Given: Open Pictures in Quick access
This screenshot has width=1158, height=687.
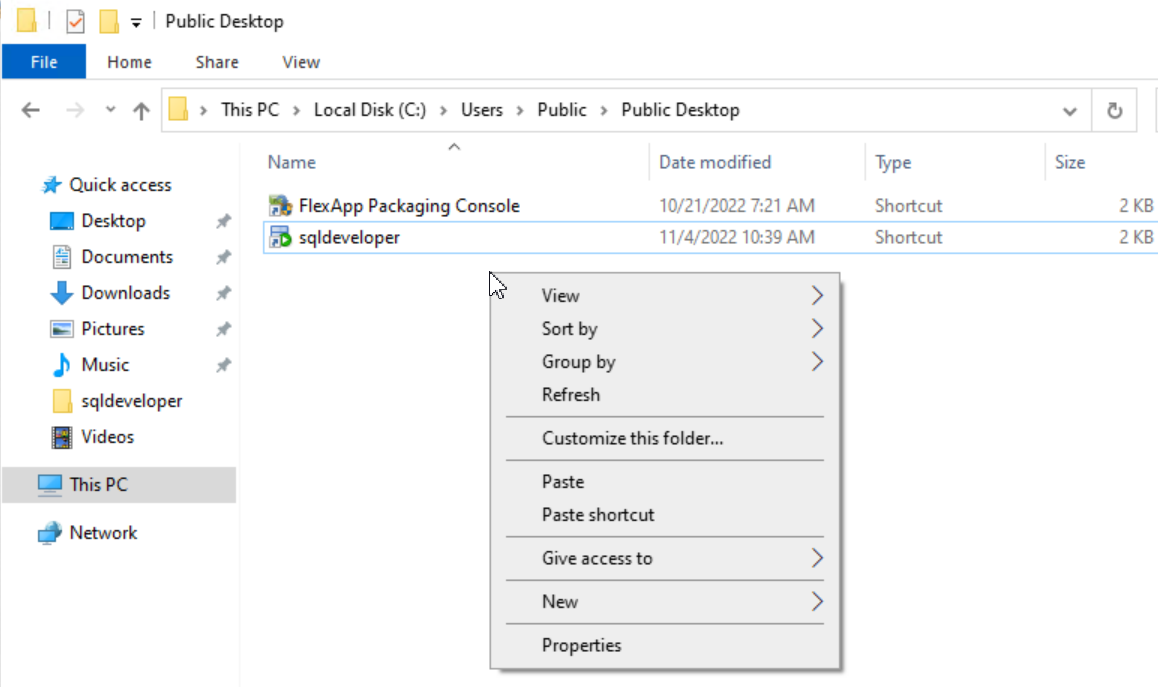Looking at the screenshot, I should pos(112,329).
